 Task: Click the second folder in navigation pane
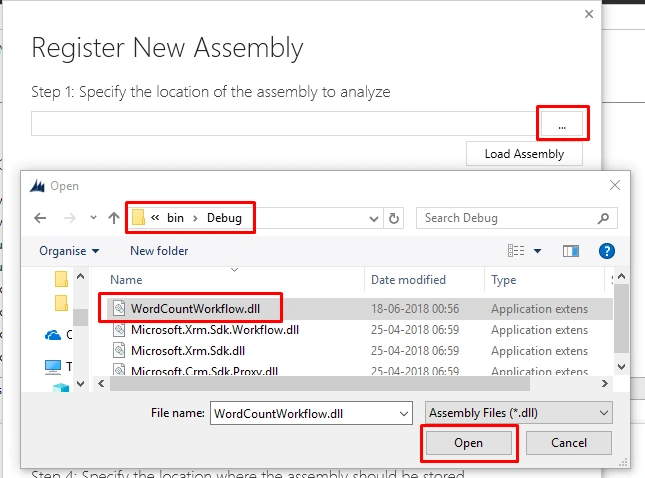pos(61,303)
